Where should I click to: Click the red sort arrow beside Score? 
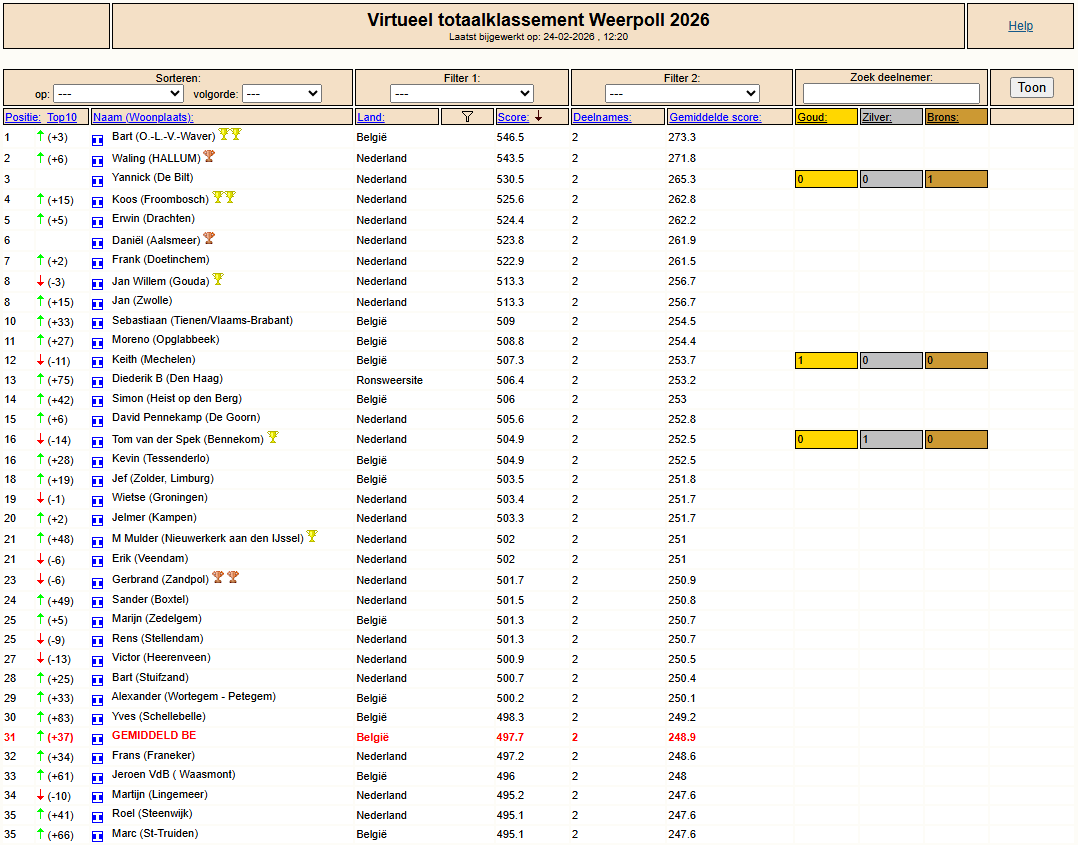click(x=538, y=117)
